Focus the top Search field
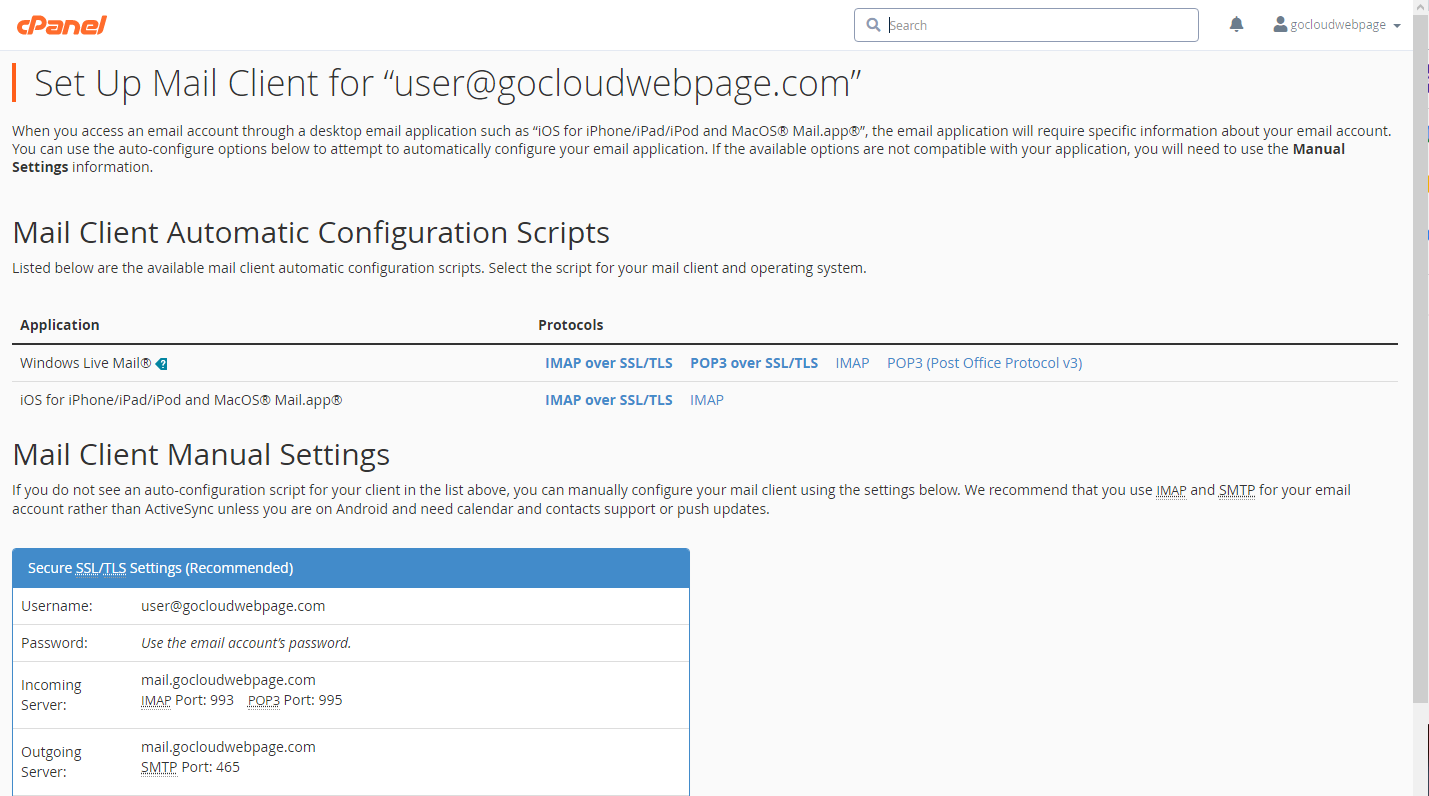Image resolution: width=1429 pixels, height=796 pixels. (x=1026, y=25)
